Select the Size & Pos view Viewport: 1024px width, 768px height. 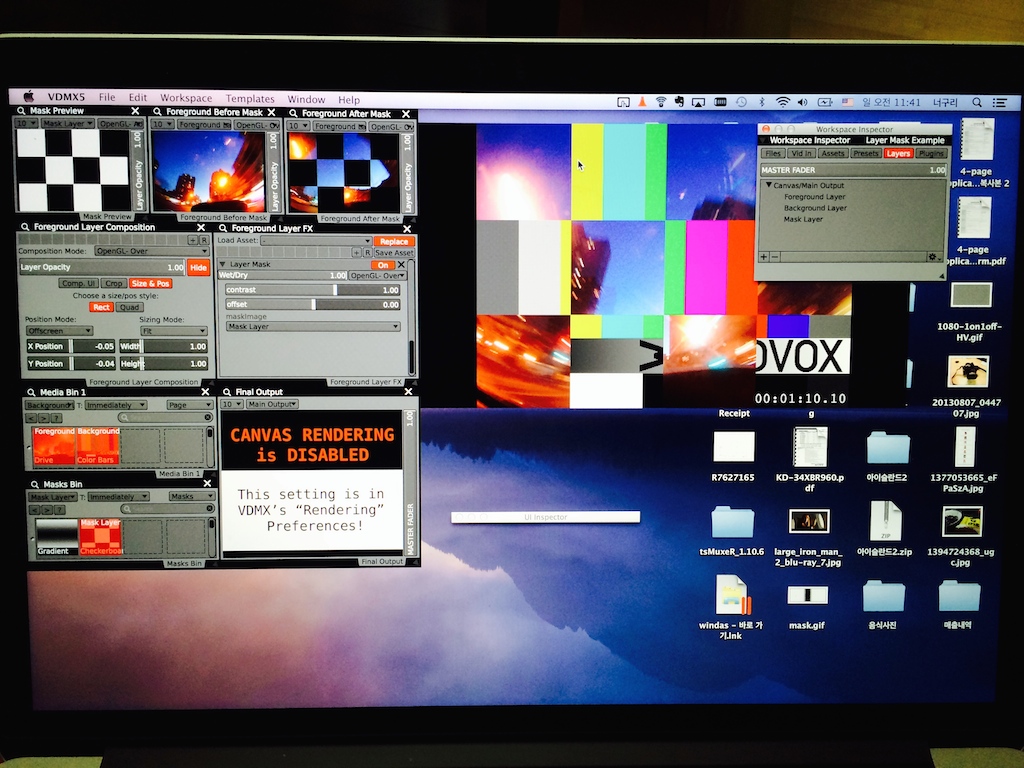pos(151,283)
